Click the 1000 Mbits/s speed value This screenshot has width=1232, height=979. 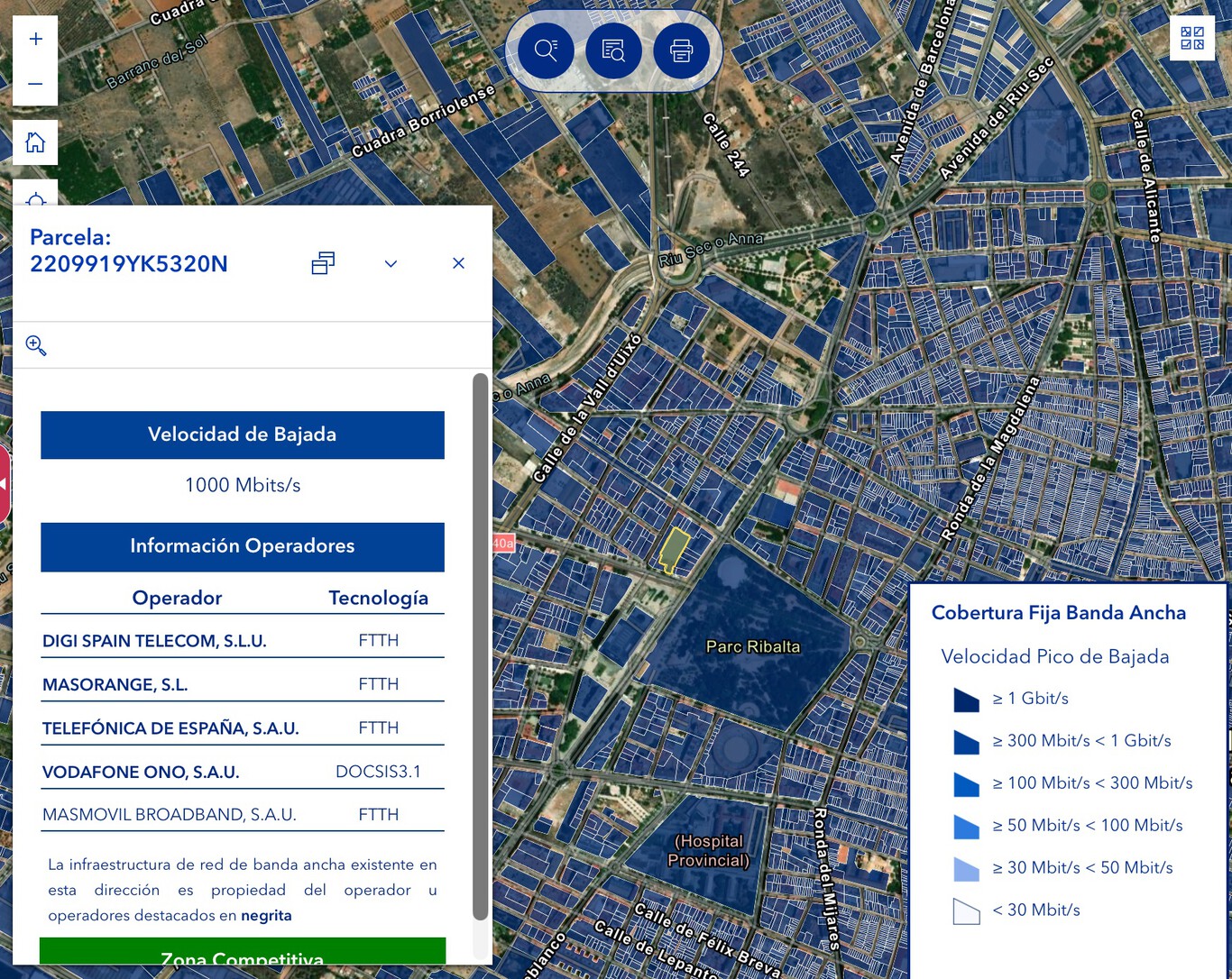(243, 485)
